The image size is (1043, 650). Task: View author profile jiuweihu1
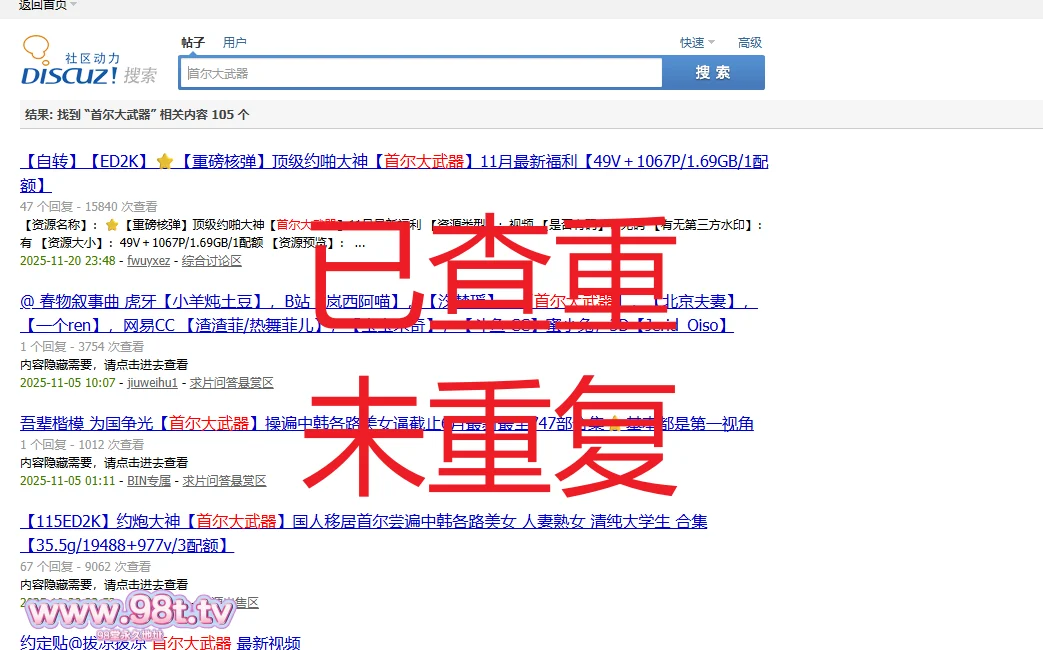(x=152, y=383)
